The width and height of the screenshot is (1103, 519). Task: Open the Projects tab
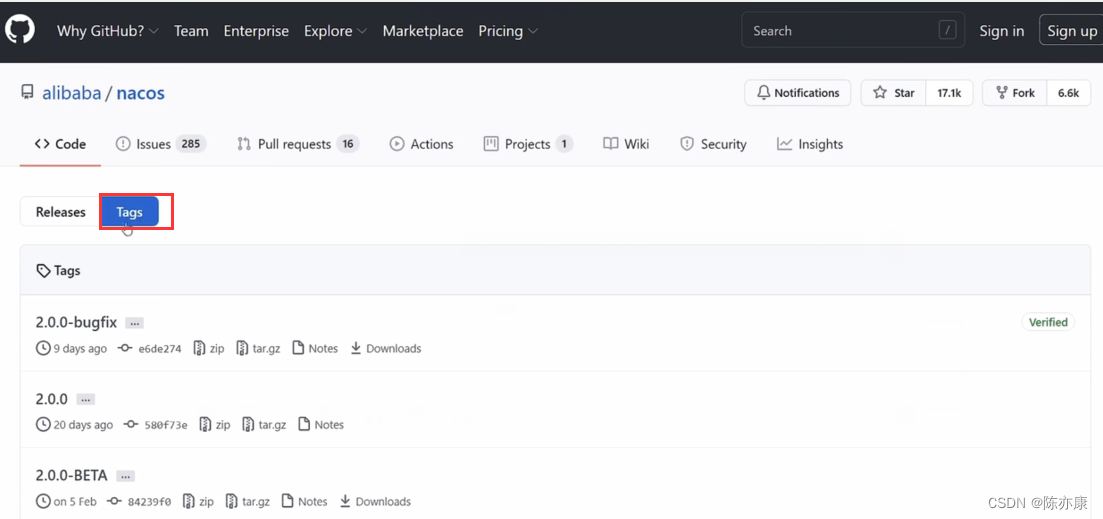coord(528,144)
